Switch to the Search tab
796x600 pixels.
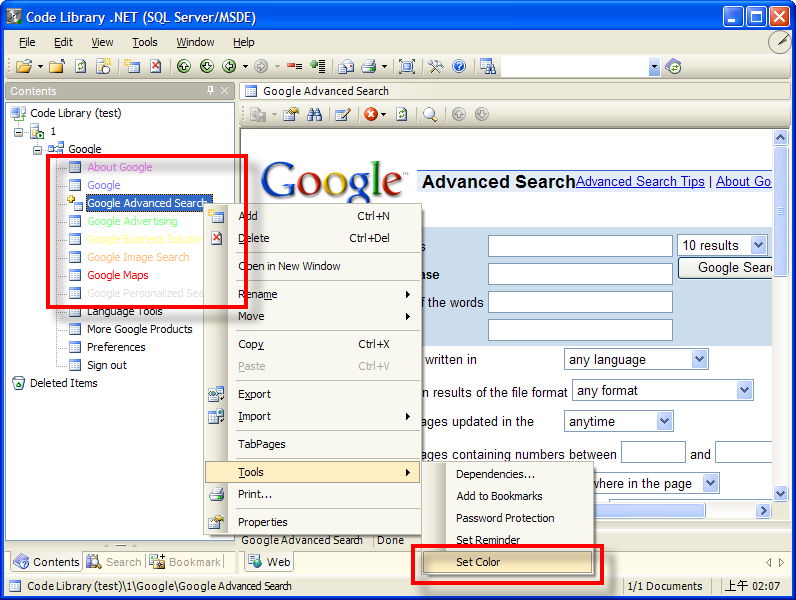115,562
